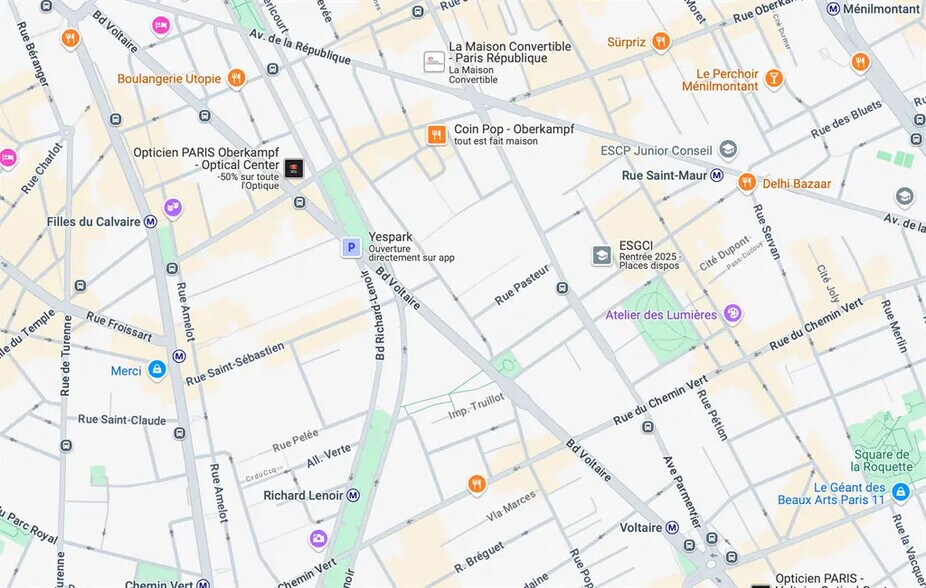Click the La Maison Convertible store logo
The width and height of the screenshot is (926, 588).
click(x=434, y=61)
